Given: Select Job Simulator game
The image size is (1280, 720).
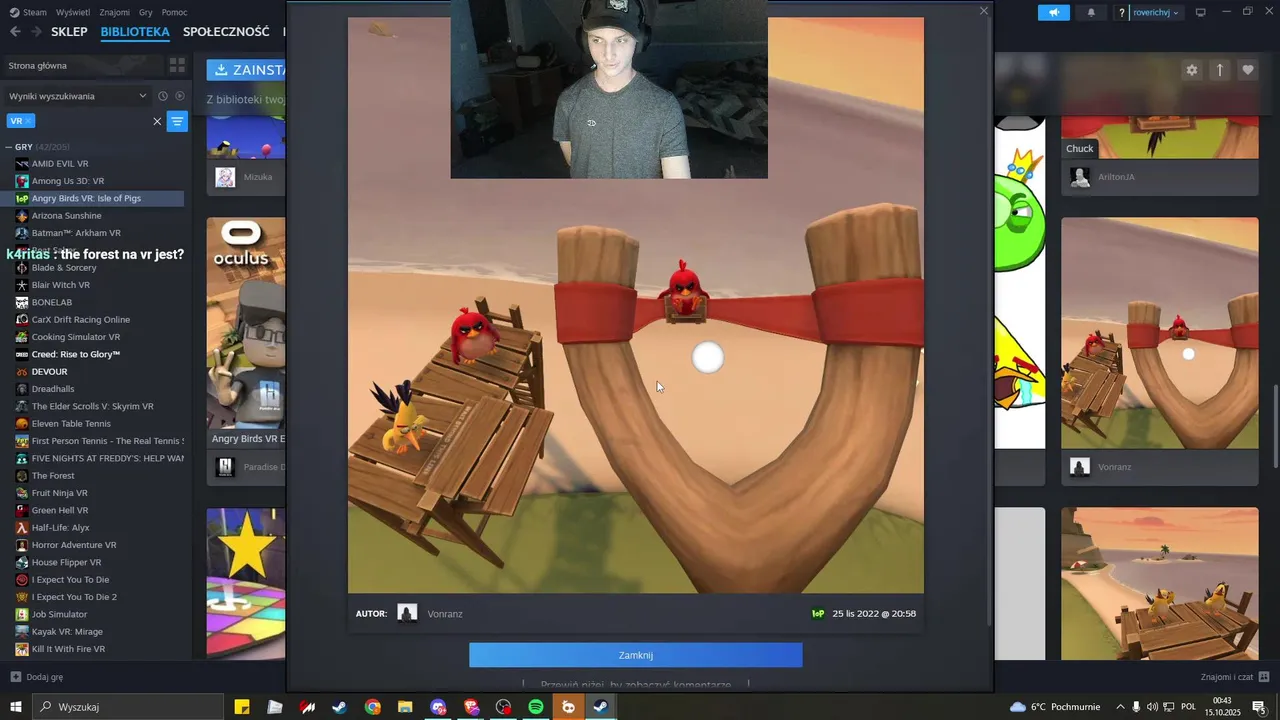Looking at the screenshot, I should click(x=60, y=614).
